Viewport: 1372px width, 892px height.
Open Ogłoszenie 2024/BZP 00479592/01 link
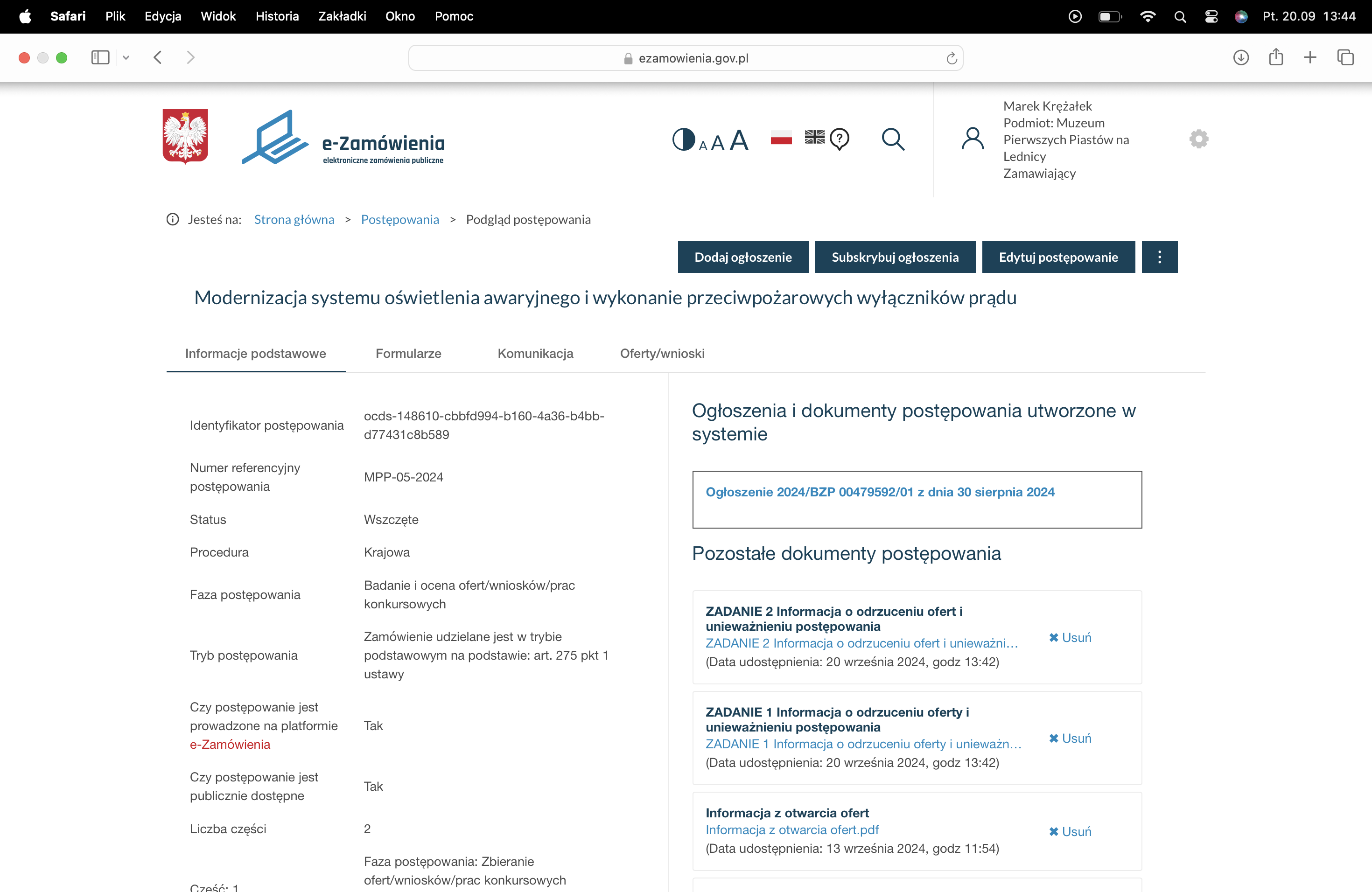pyautogui.click(x=880, y=492)
